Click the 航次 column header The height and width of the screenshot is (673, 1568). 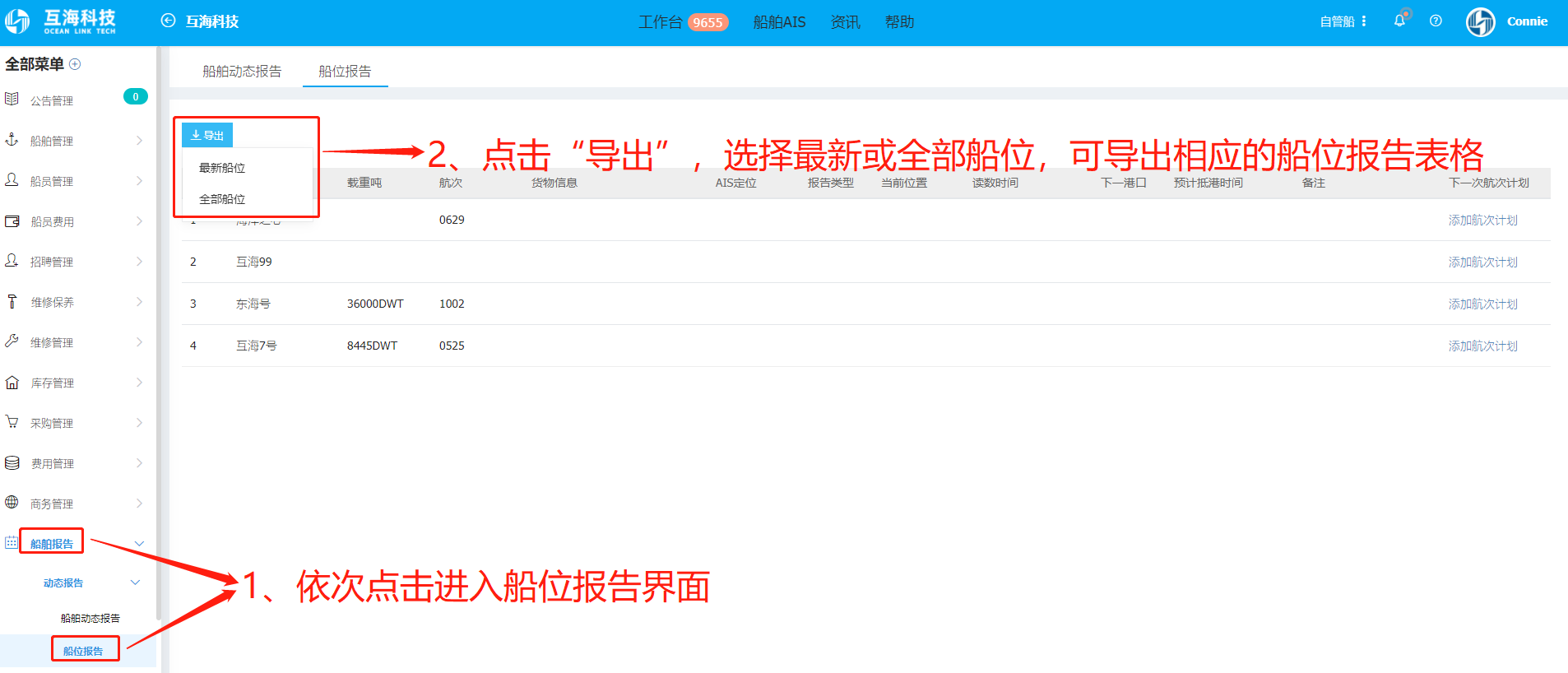point(451,183)
